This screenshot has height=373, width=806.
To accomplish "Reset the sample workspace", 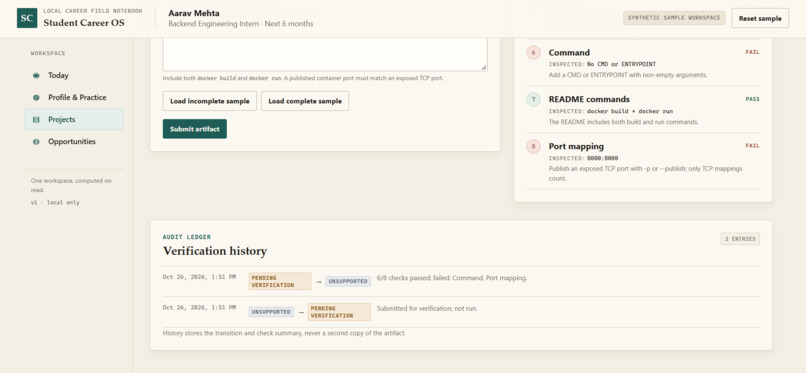I will 760,18.
